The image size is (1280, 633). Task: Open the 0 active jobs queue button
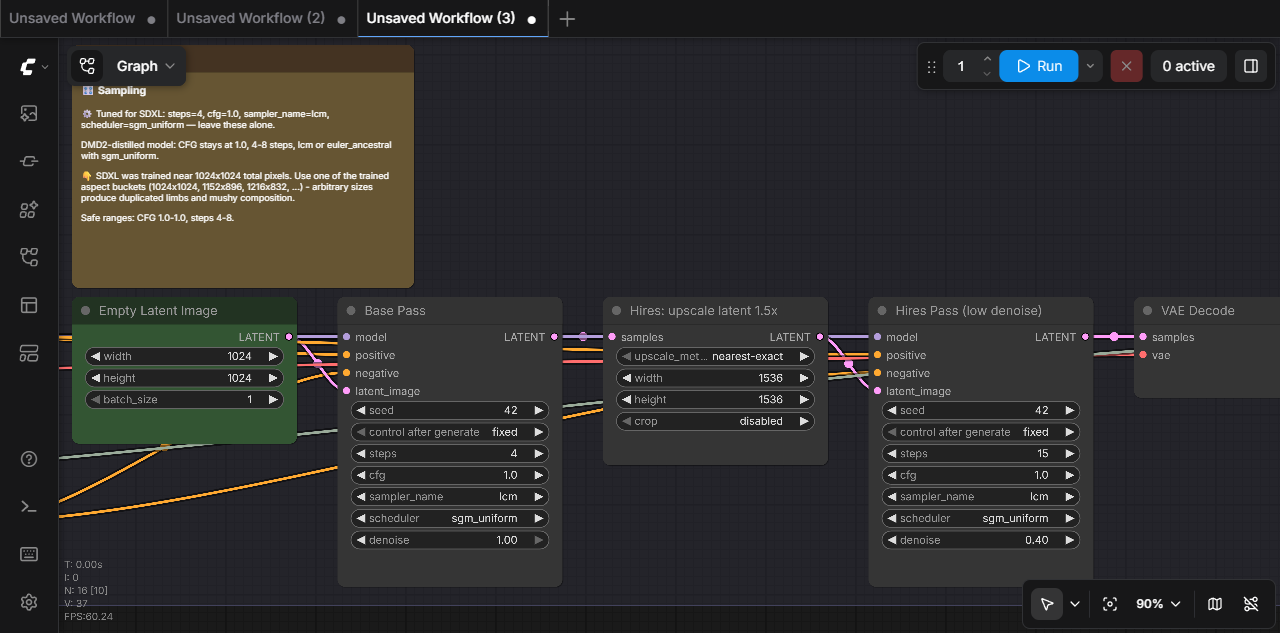pyautogui.click(x=1189, y=66)
